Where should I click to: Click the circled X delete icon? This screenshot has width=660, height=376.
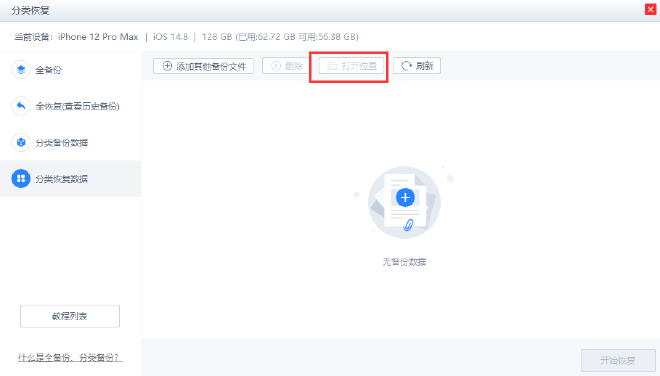coord(276,66)
